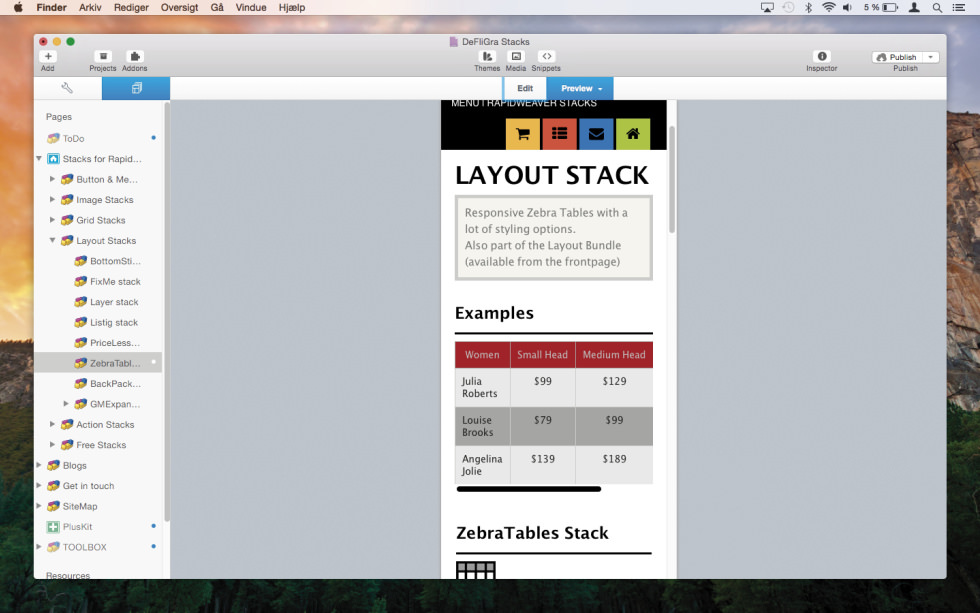Click the Wi-Fi status icon
The image size is (980, 613).
829,7
